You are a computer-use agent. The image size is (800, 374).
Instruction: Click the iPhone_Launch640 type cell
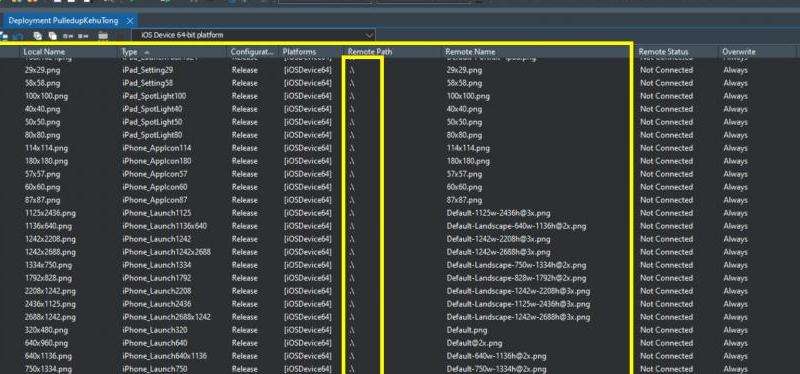click(x=155, y=343)
